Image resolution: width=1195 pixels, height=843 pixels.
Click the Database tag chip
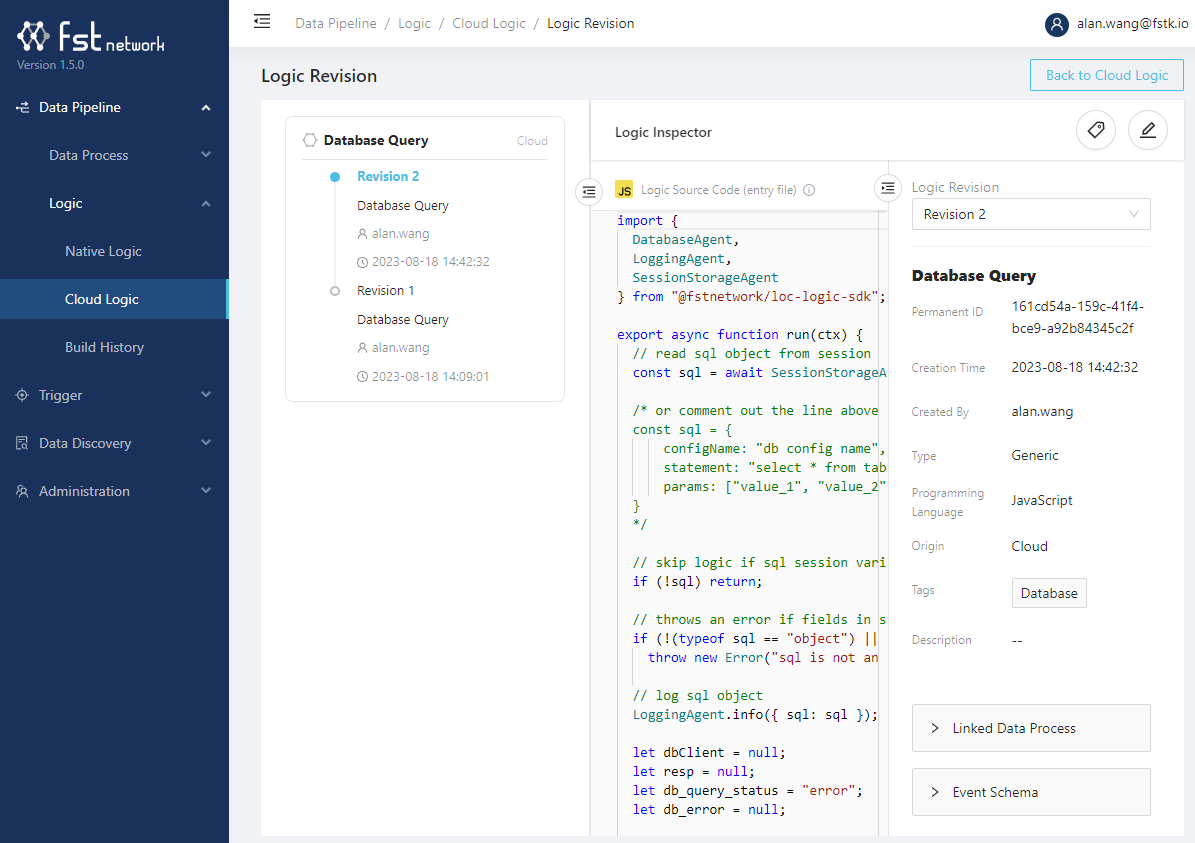point(1048,593)
